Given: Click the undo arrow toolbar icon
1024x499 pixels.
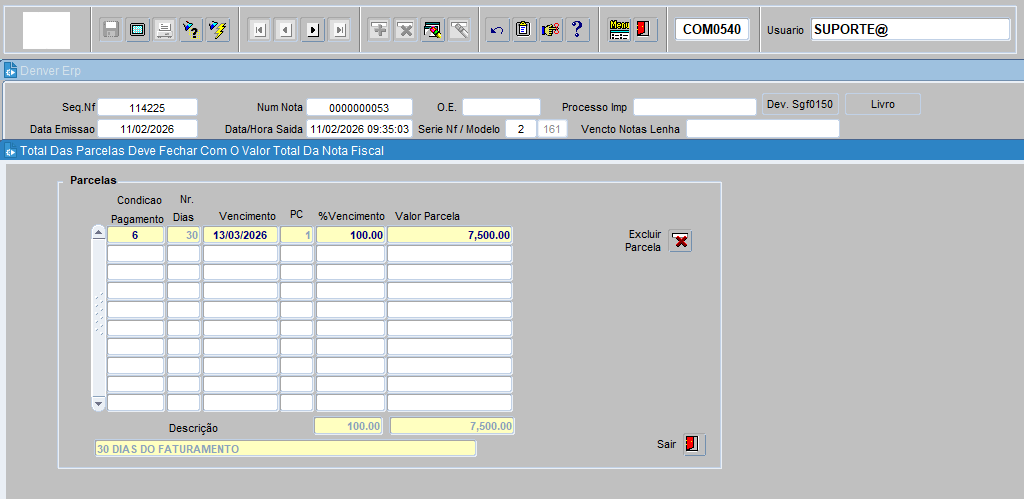Looking at the screenshot, I should [497, 30].
